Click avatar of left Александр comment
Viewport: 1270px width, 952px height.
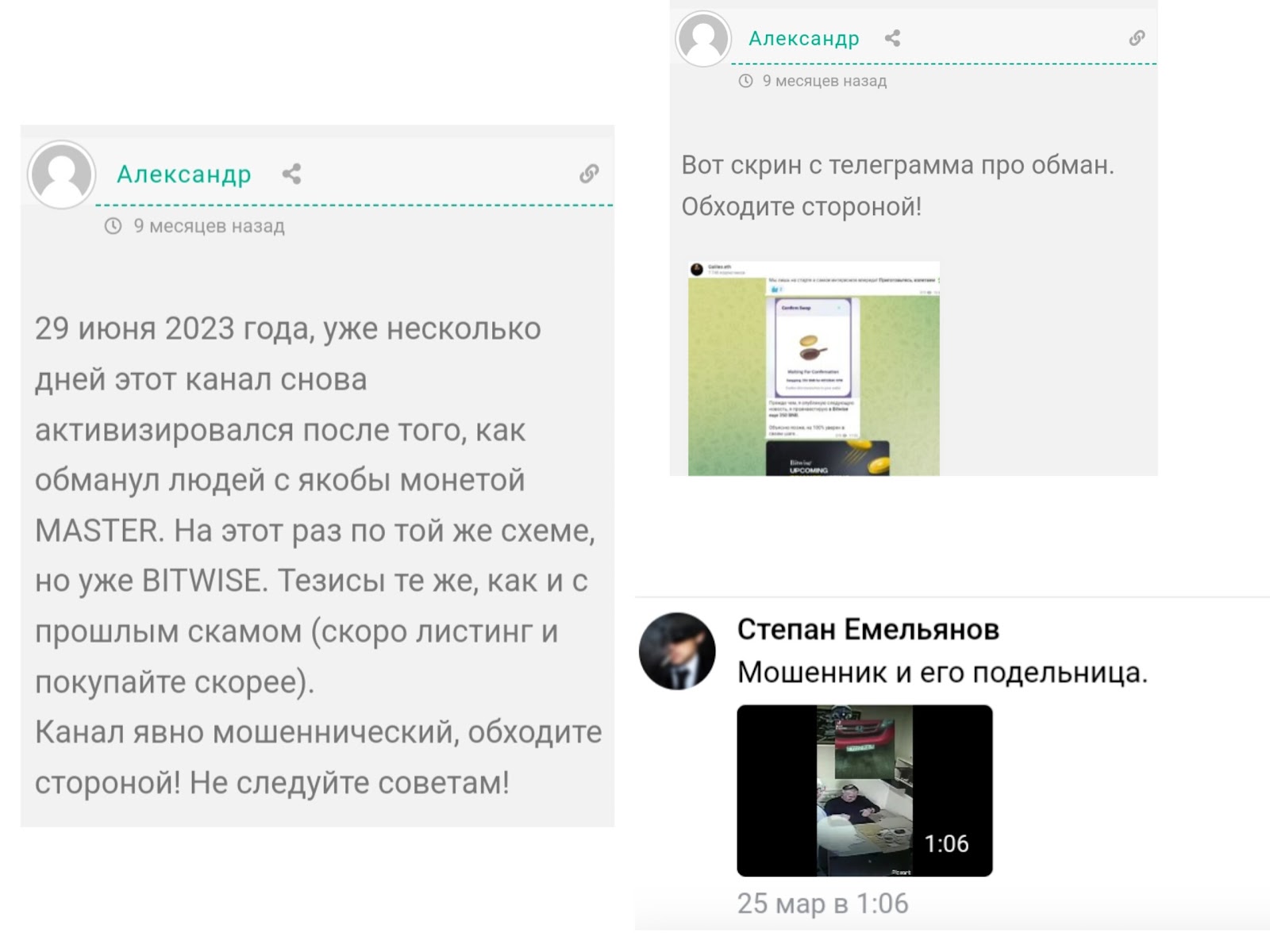61,175
